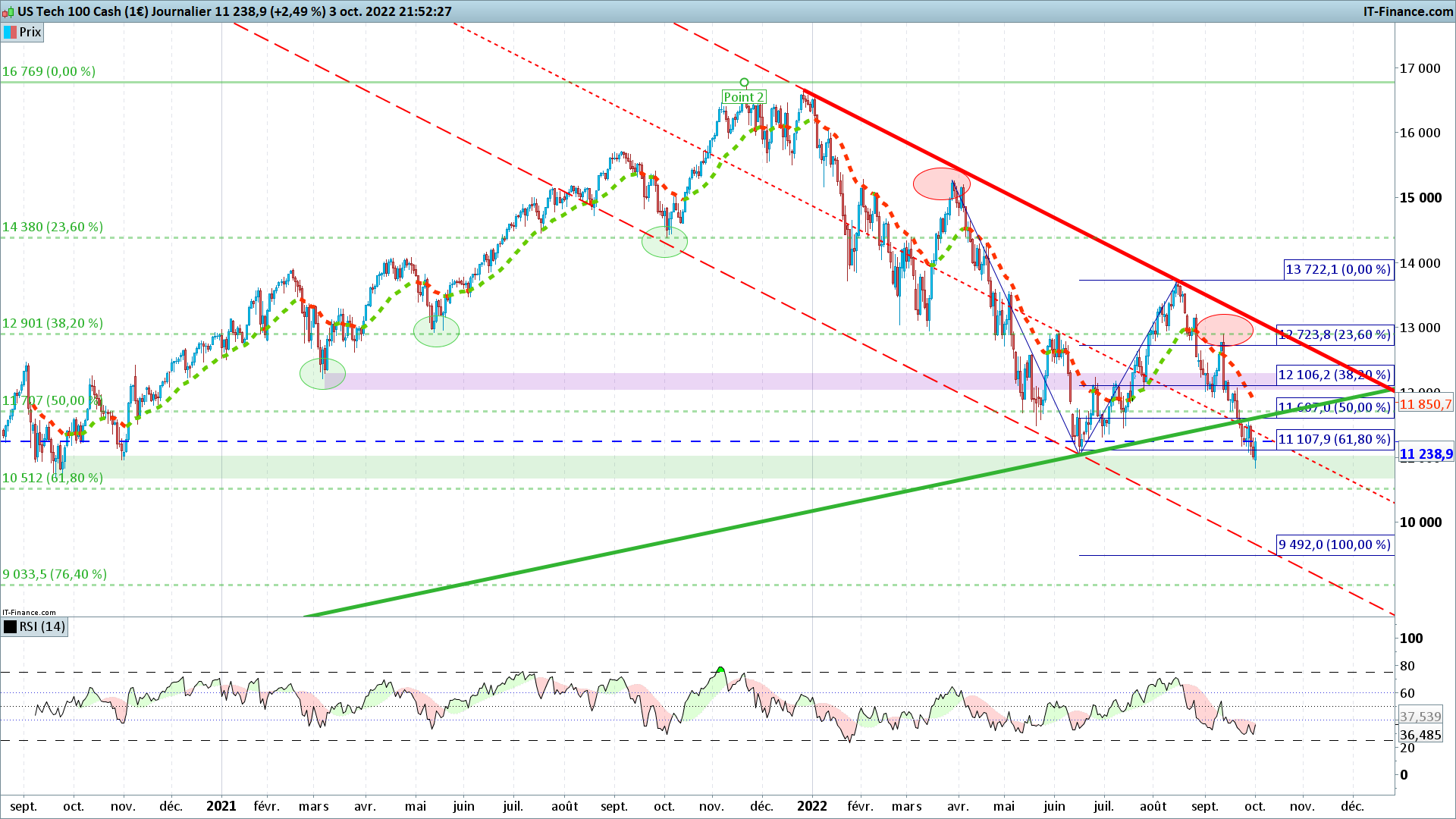Click the 2022 year marker on the time axis
Viewport: 1456px width, 819px height.
[811, 806]
